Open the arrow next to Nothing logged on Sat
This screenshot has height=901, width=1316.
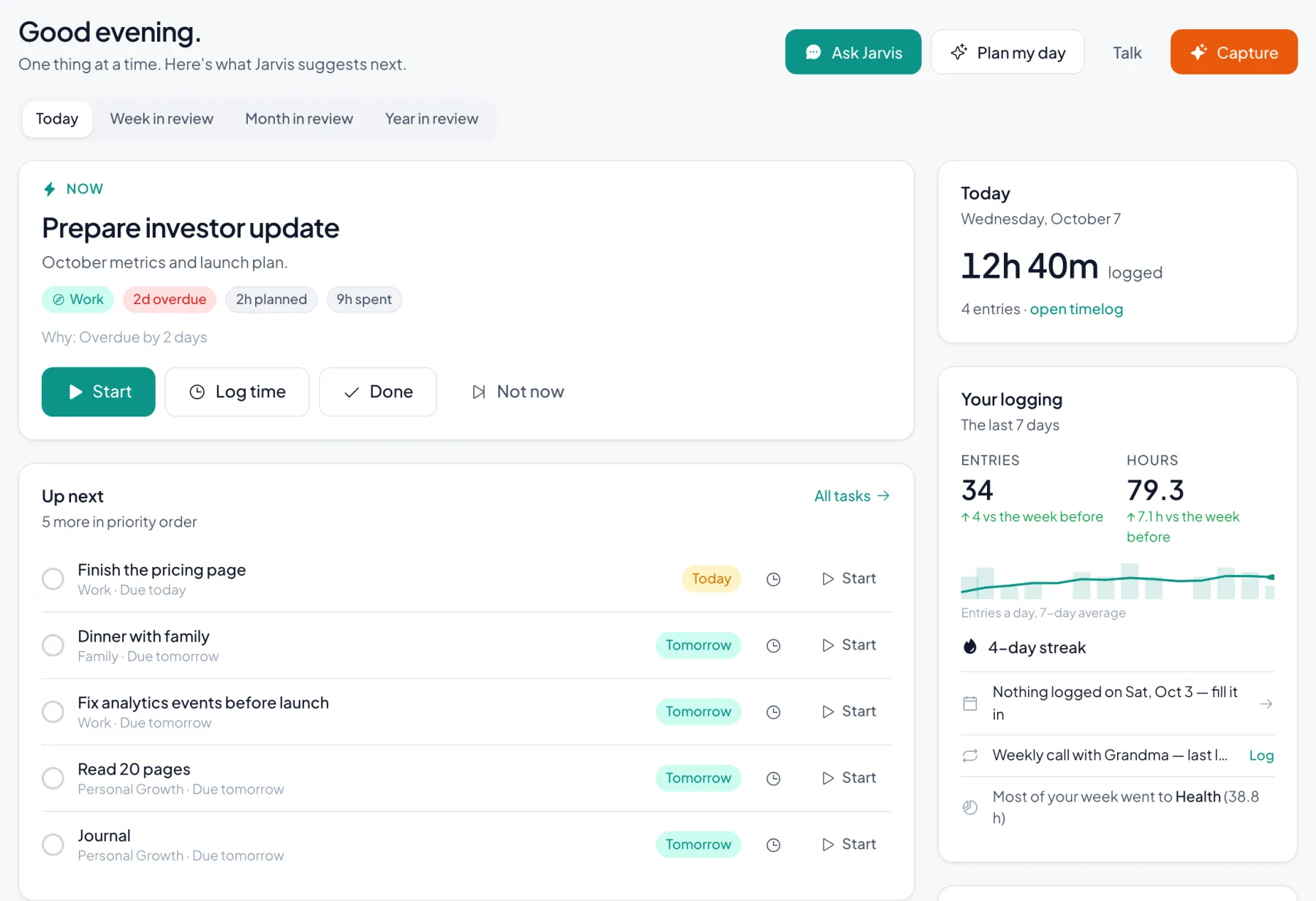tap(1267, 704)
